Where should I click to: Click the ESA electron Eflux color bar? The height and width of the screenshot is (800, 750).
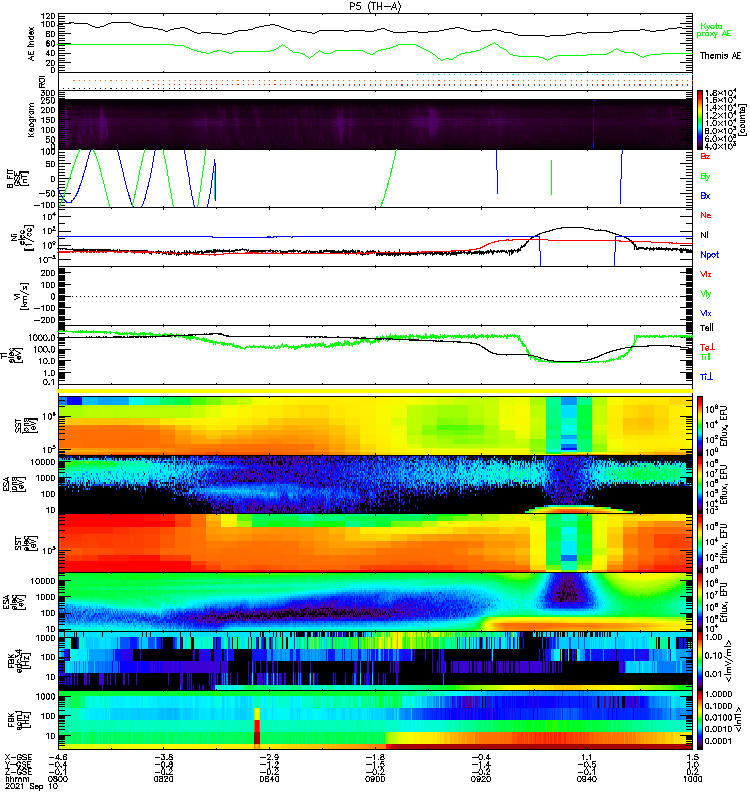click(700, 602)
